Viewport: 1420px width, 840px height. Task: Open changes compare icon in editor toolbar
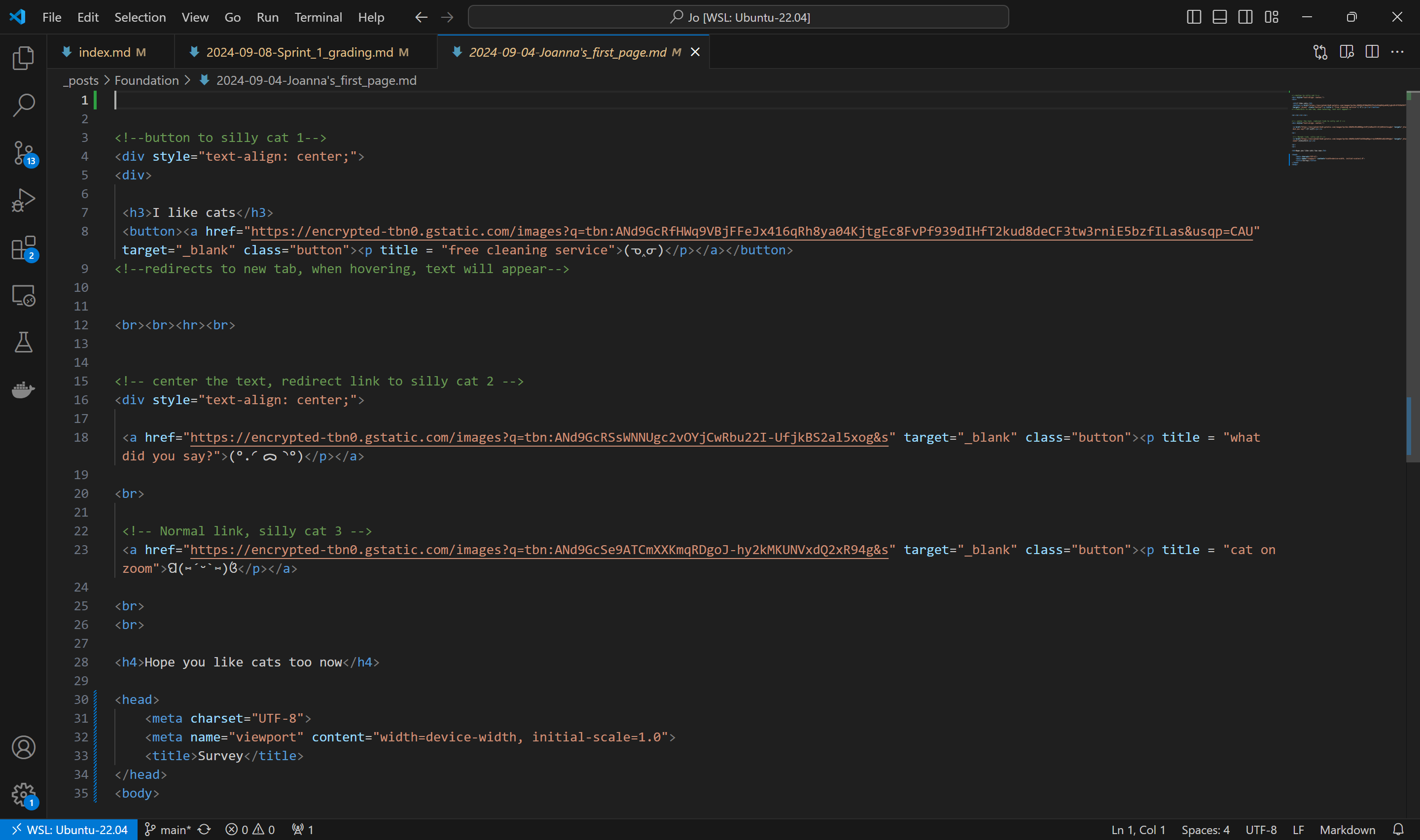pos(1320,52)
